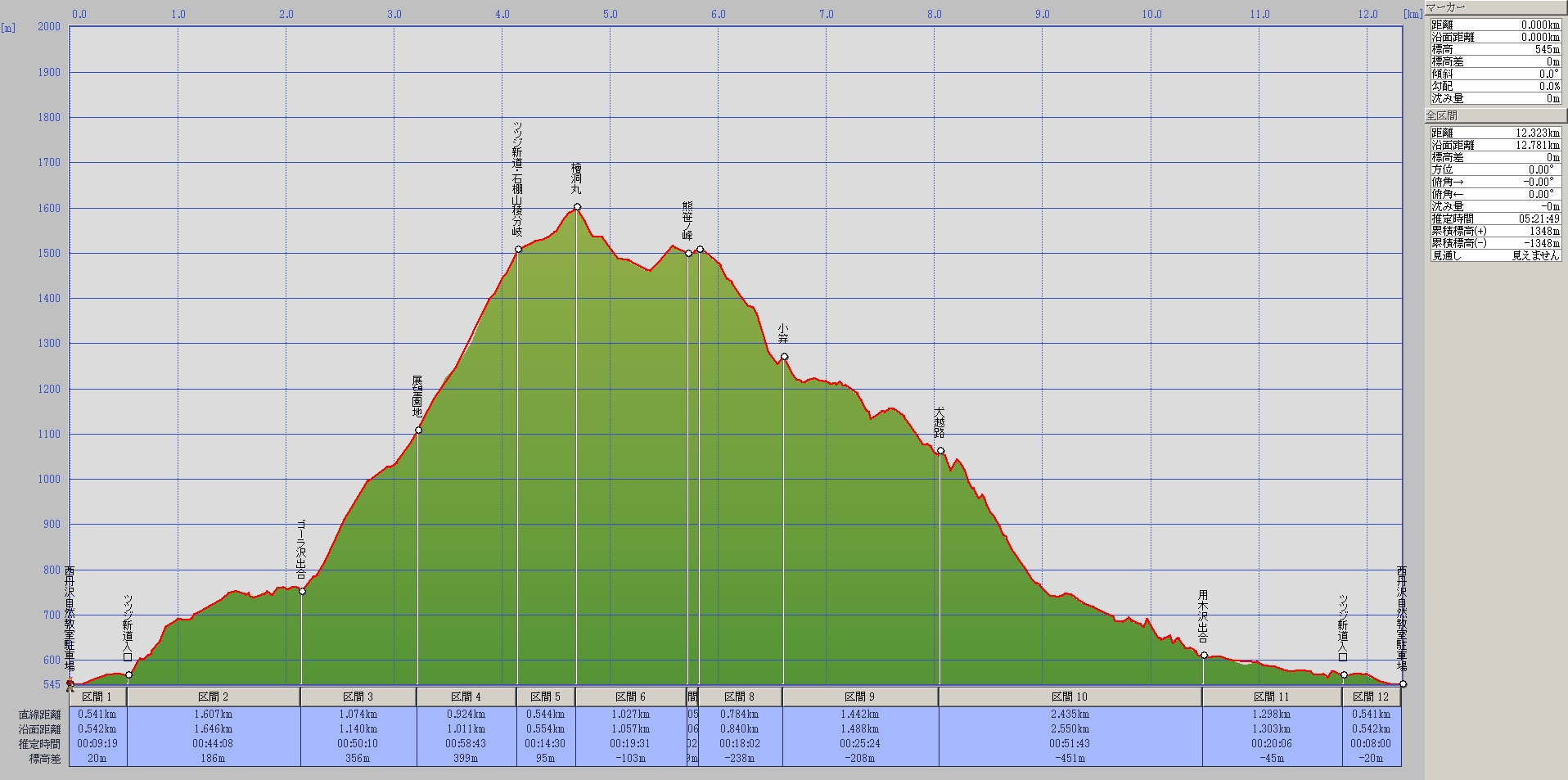Select the ゴーラ沢出合 waypoint point
Viewport: 1568px width, 780px height.
click(302, 591)
